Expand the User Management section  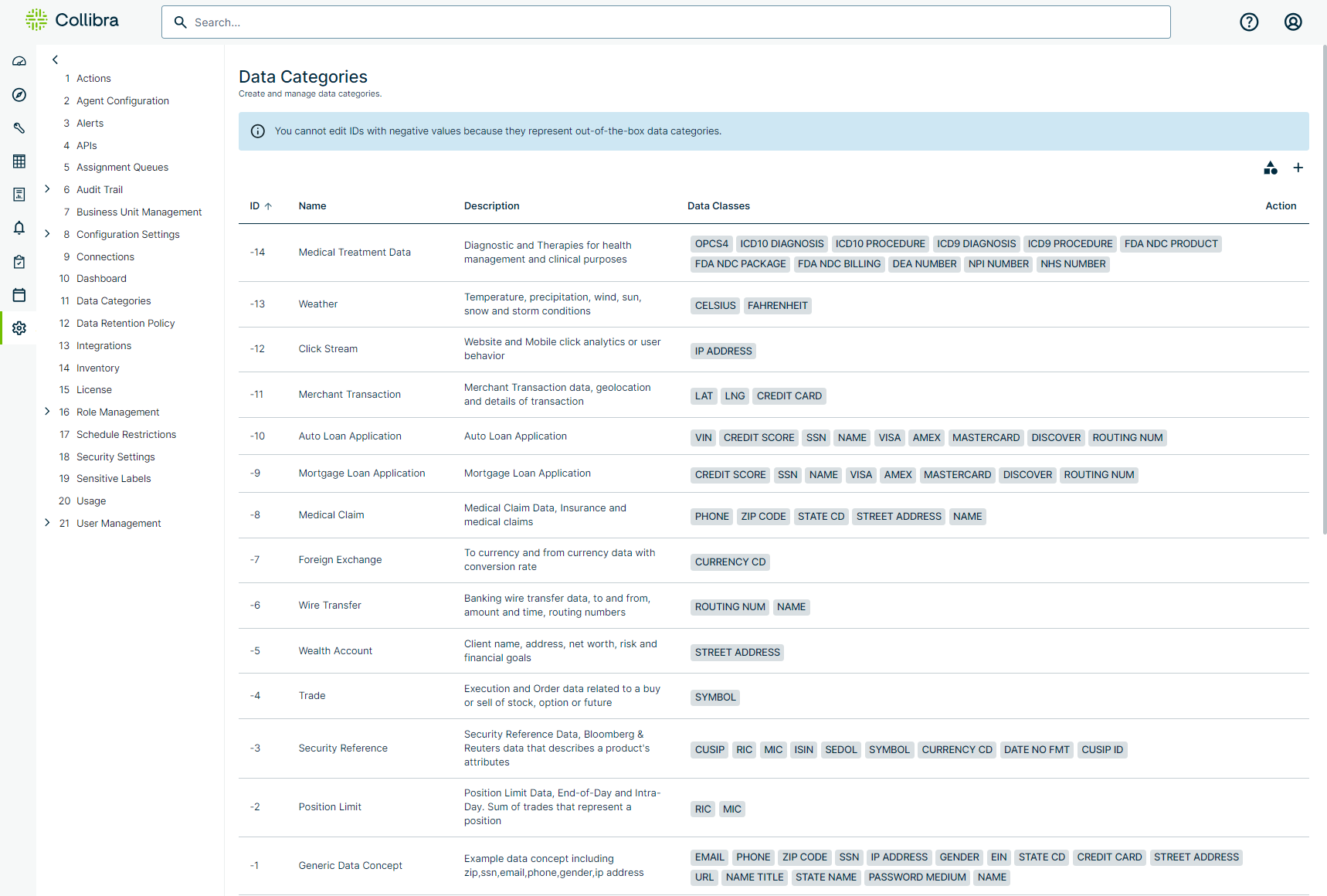pos(47,523)
